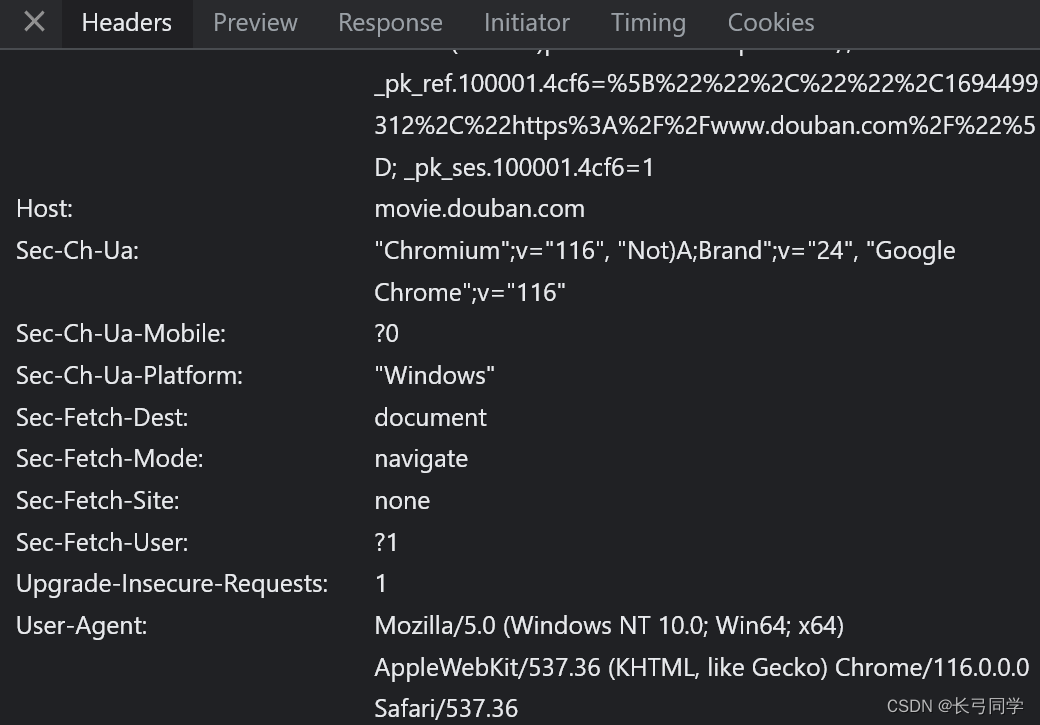Open the Preview tab
The height and width of the screenshot is (725, 1040).
(x=255, y=23)
